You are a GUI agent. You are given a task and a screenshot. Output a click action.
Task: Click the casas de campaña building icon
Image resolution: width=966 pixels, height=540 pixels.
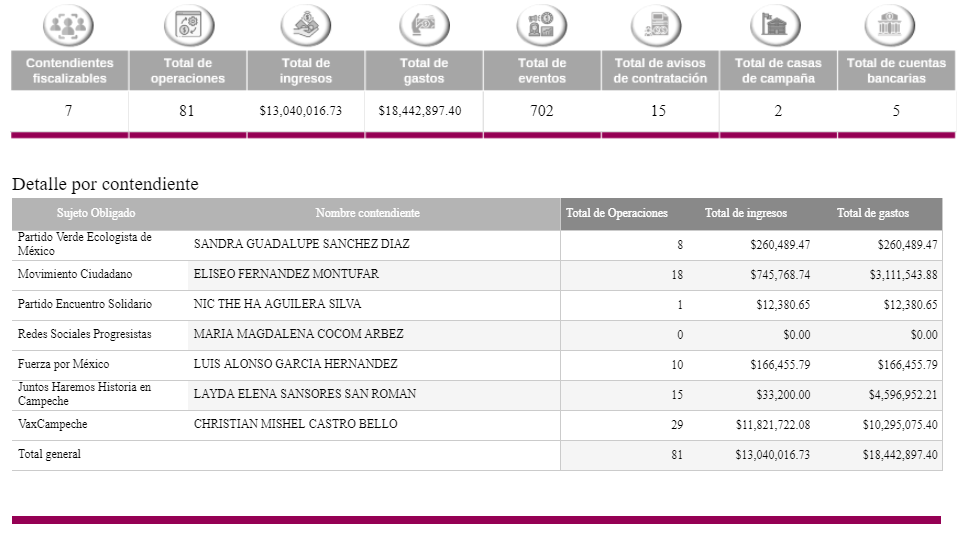click(x=775, y=25)
